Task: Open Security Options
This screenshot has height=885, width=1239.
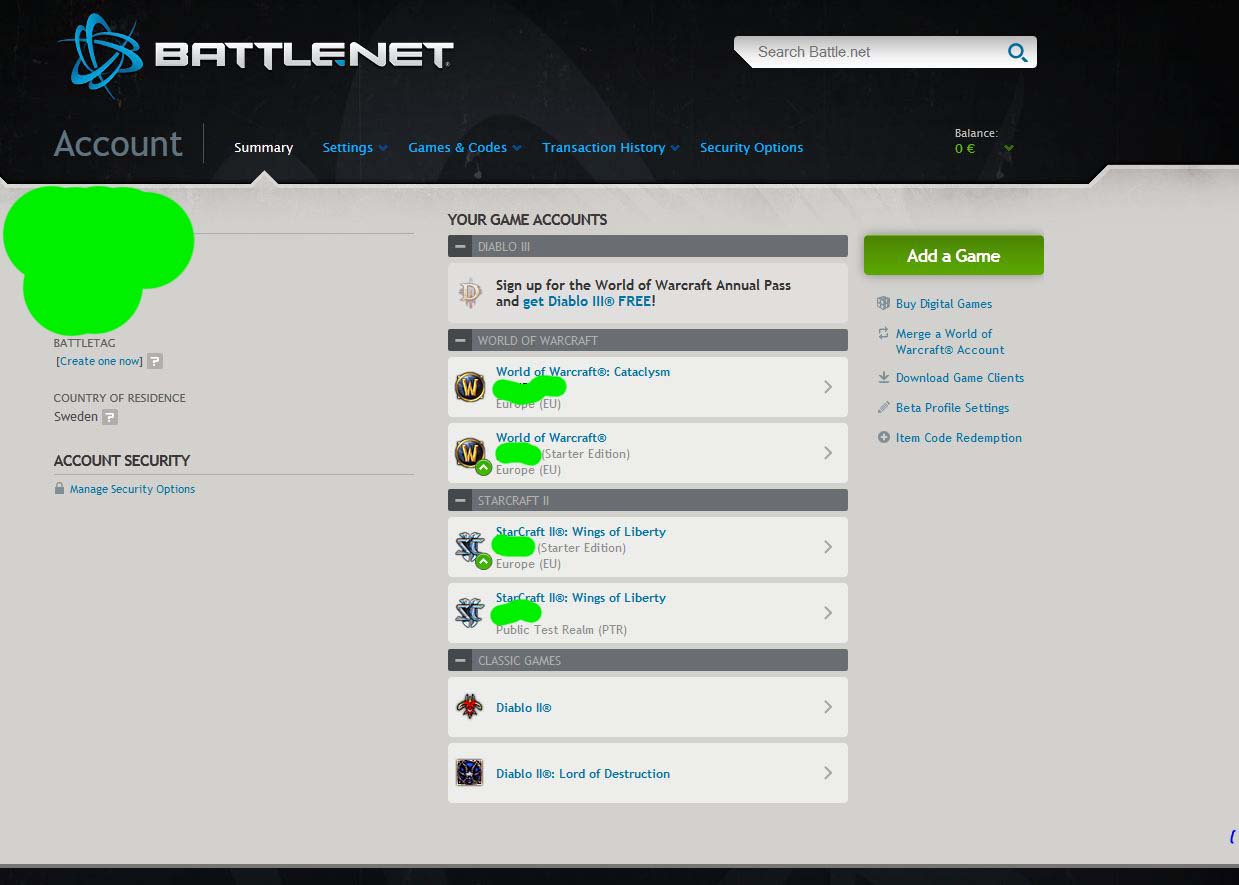Action: pos(751,147)
